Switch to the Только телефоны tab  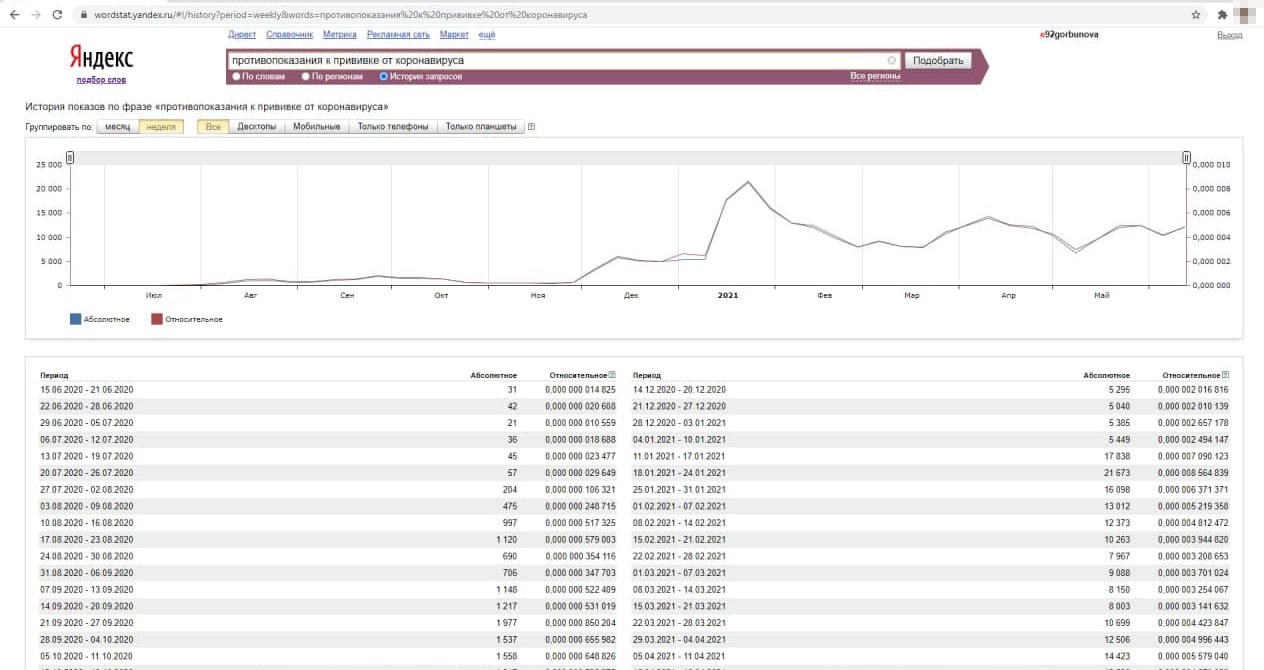(393, 127)
